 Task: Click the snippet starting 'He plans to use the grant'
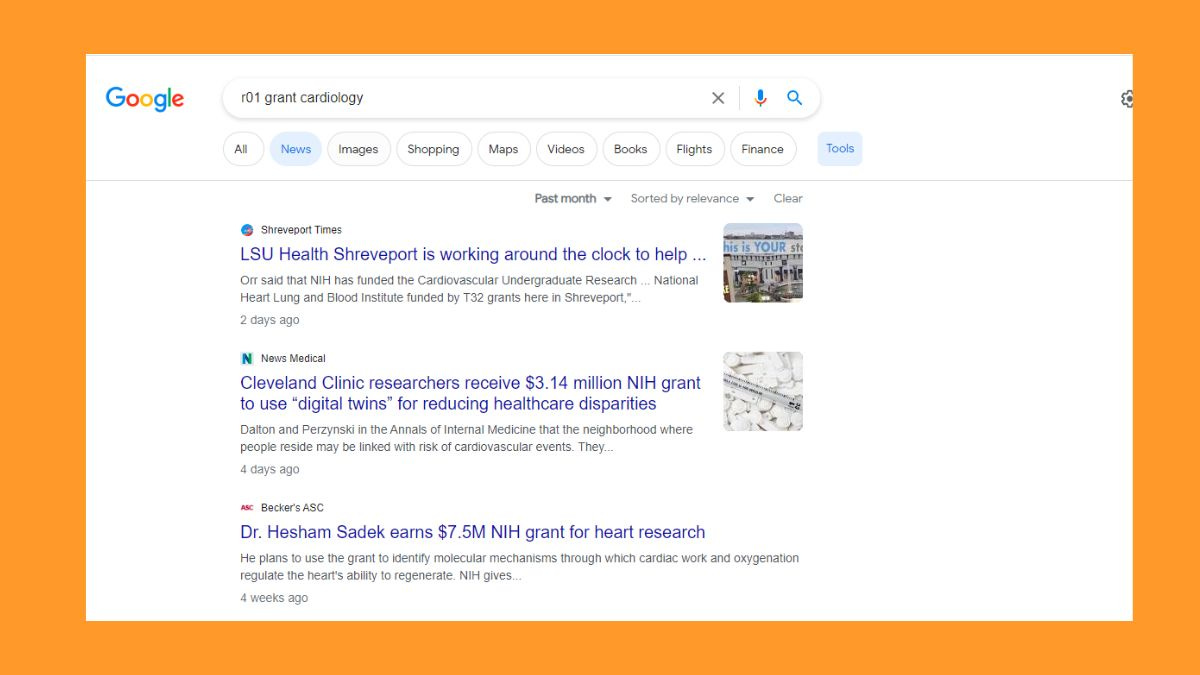tap(520, 567)
